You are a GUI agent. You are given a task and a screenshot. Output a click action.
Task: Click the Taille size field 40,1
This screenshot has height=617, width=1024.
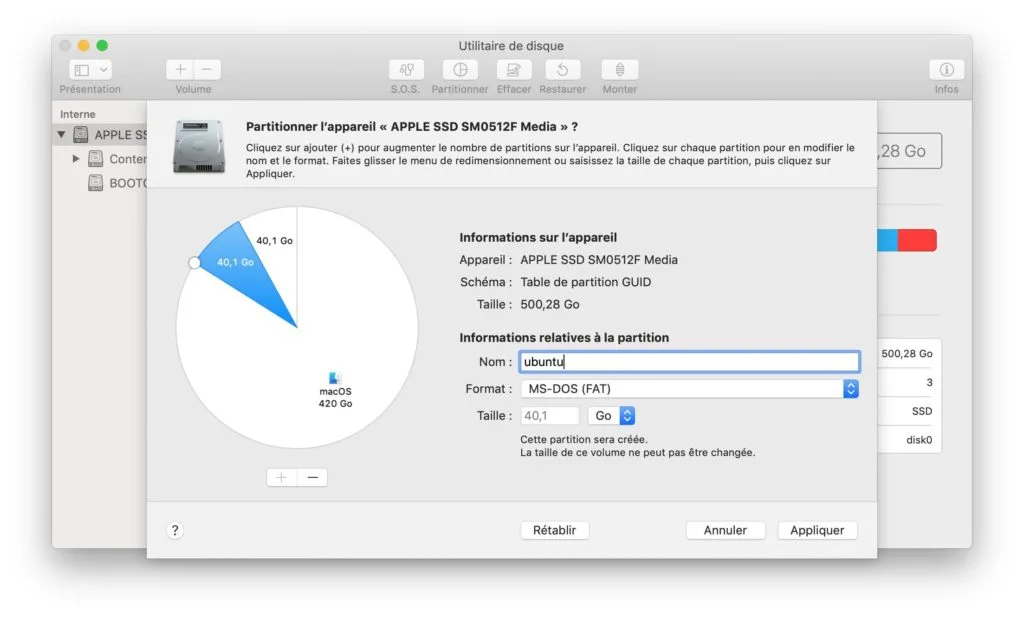[549, 416]
